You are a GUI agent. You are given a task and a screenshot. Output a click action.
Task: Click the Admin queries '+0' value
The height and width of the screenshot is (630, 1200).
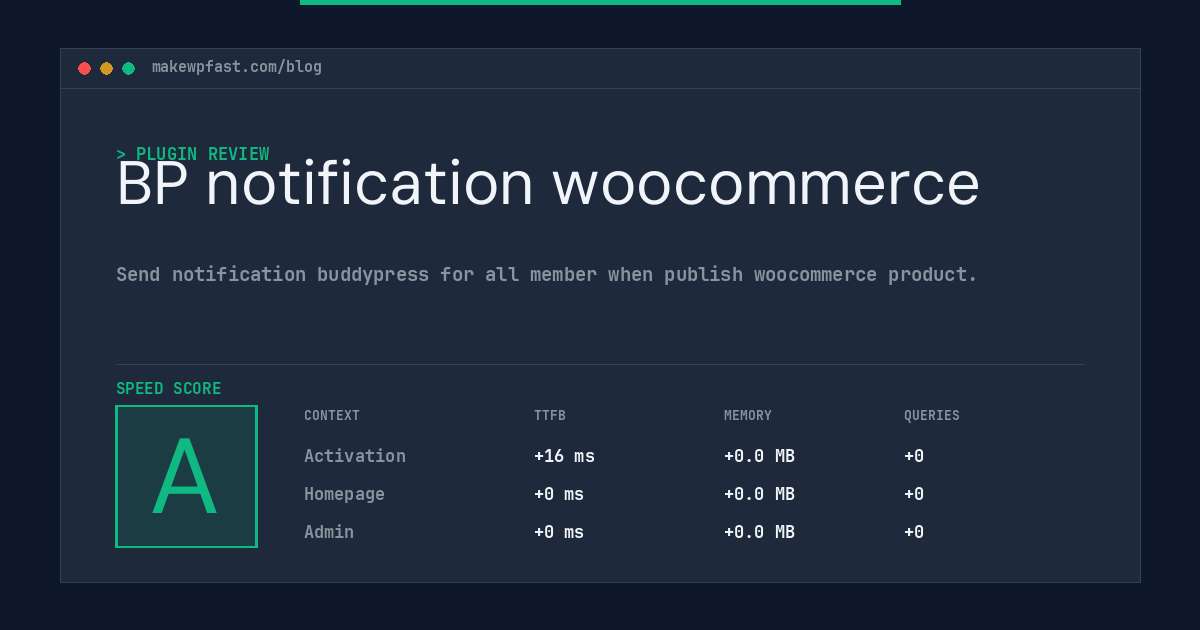click(914, 532)
